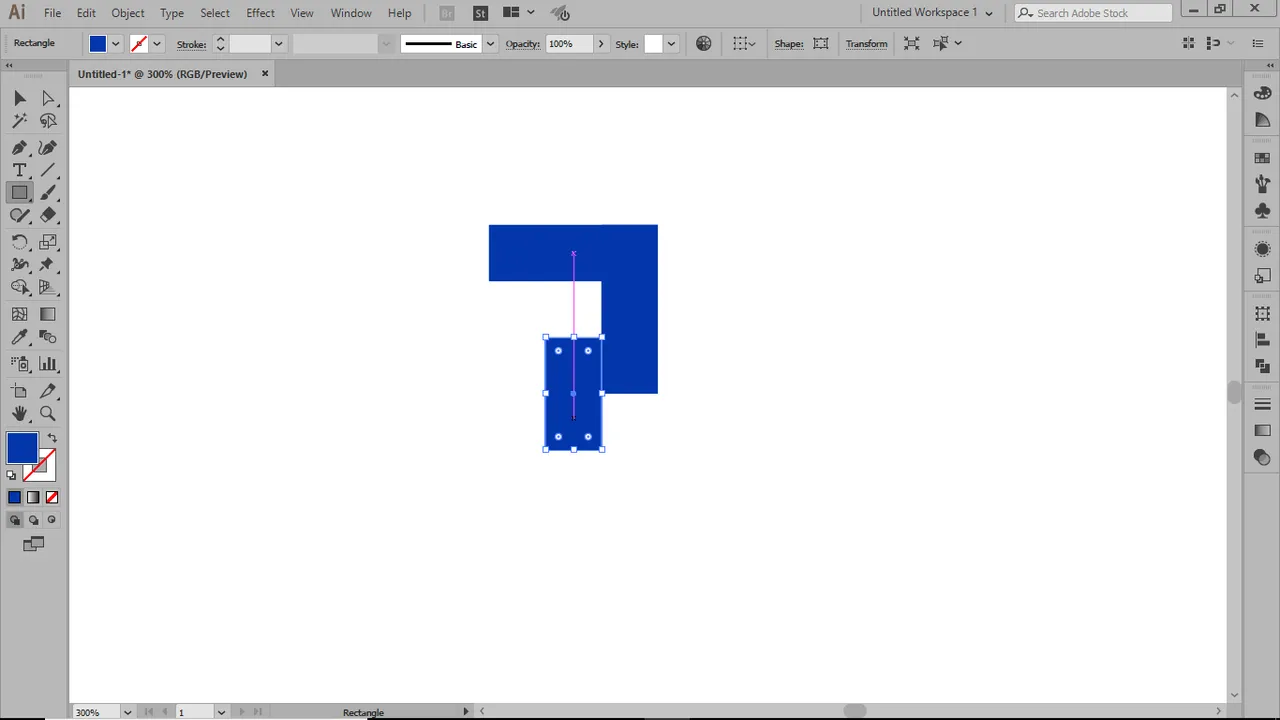
Task: Change the screen mode
Action: [x=33, y=544]
